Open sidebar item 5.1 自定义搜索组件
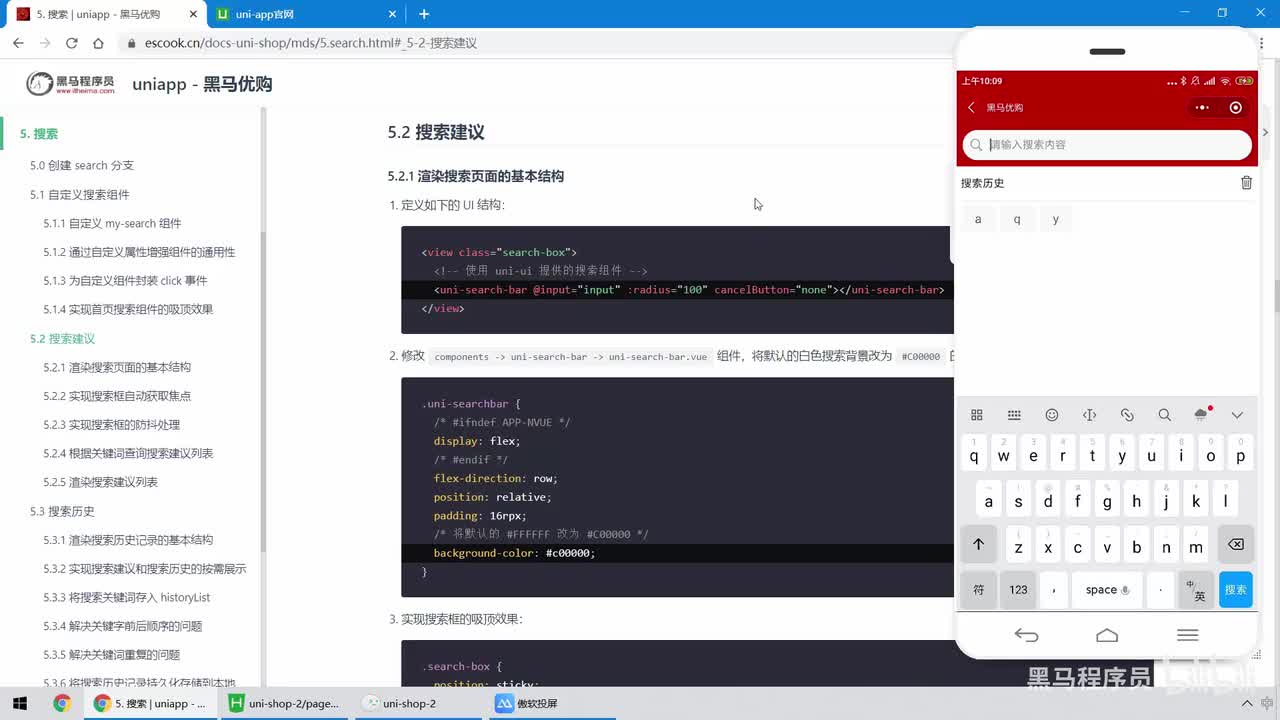Viewport: 1280px width, 720px height. tap(80, 195)
